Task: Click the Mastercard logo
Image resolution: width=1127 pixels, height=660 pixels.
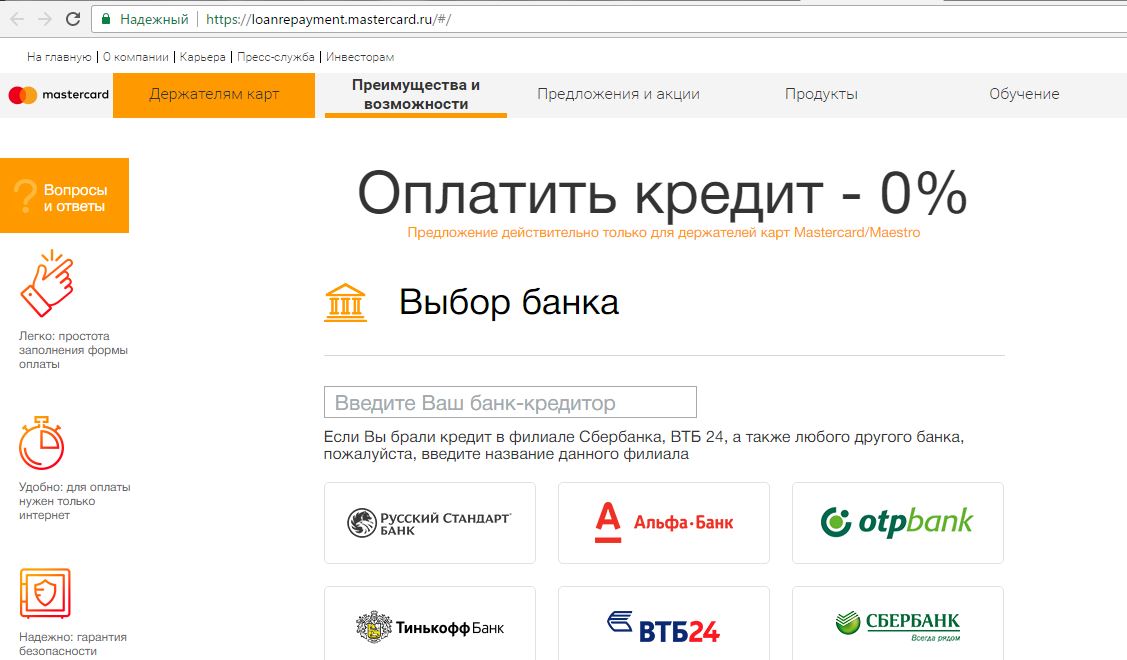Action: [58, 94]
